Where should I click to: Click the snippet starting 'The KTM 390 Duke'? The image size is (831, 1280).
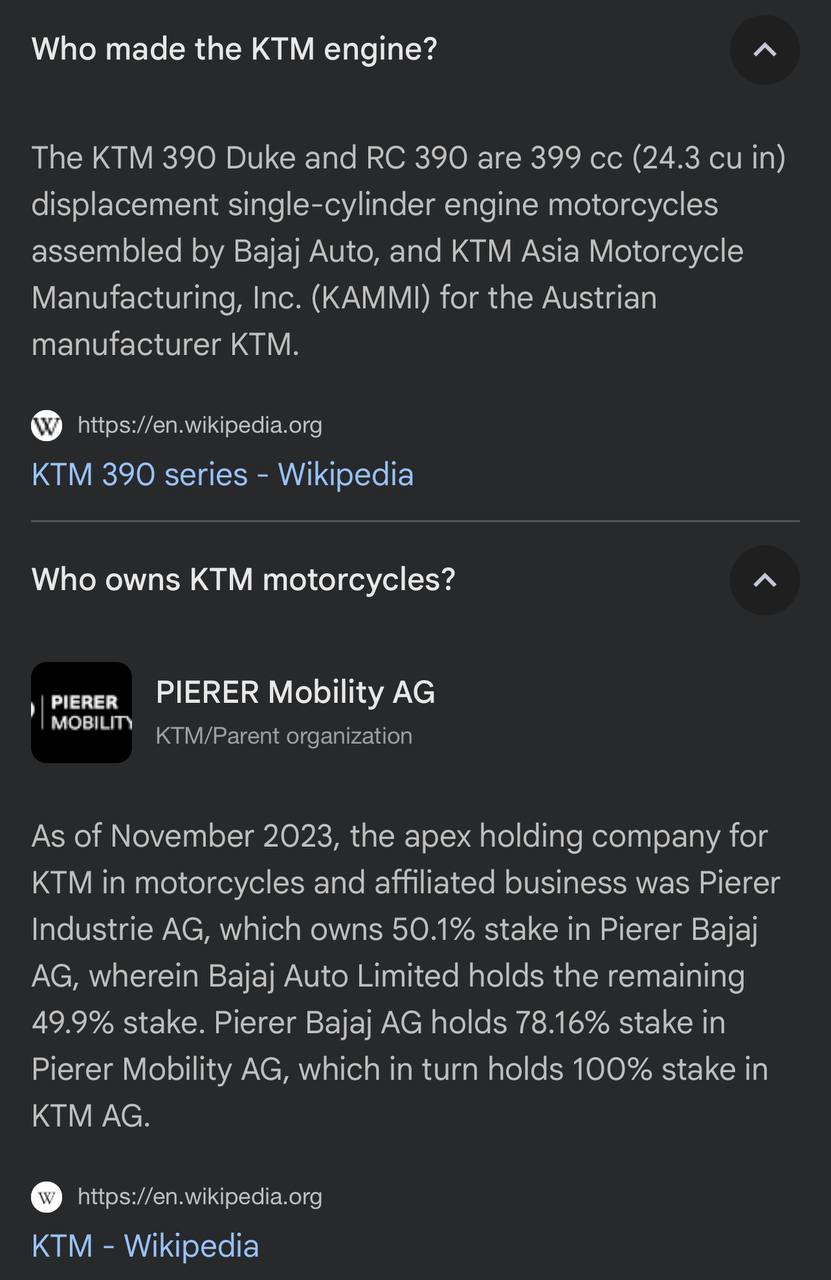[408, 251]
